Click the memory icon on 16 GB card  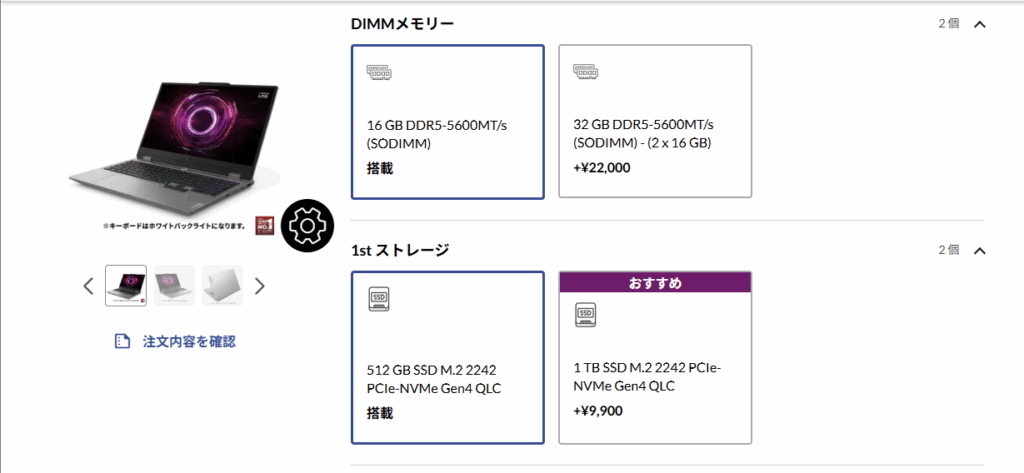click(379, 71)
